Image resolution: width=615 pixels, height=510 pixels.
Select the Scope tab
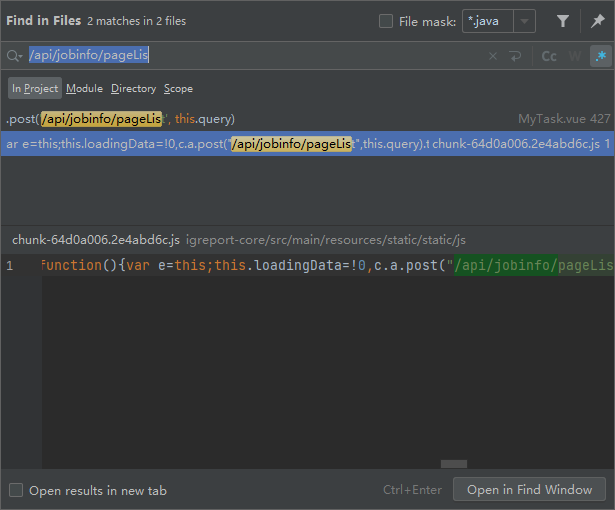178,89
